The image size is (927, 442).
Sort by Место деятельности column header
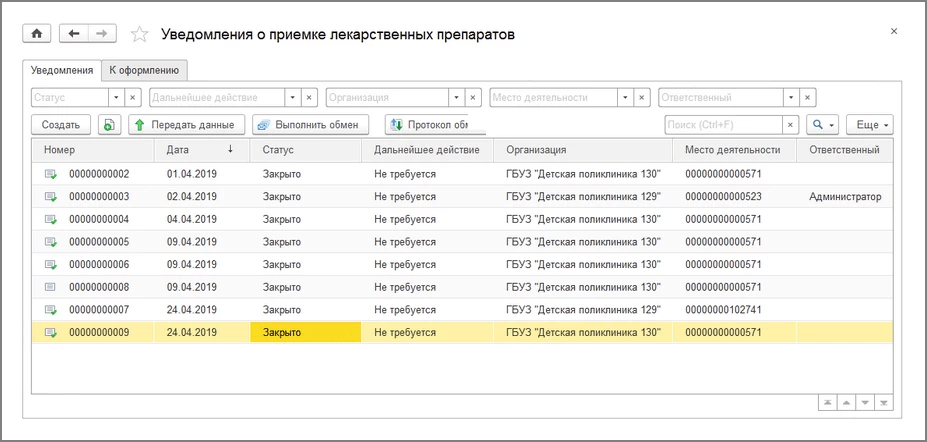tap(735, 150)
